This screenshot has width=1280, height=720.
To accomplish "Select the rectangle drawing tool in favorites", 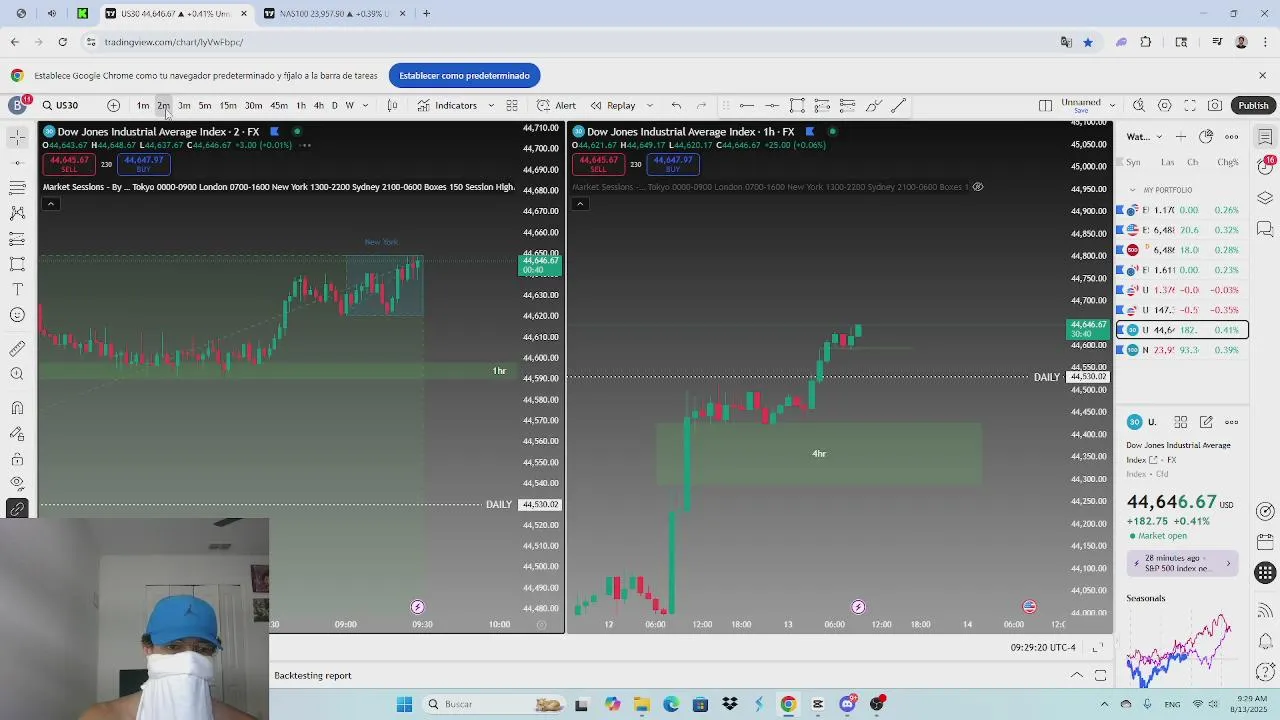I will 797,105.
